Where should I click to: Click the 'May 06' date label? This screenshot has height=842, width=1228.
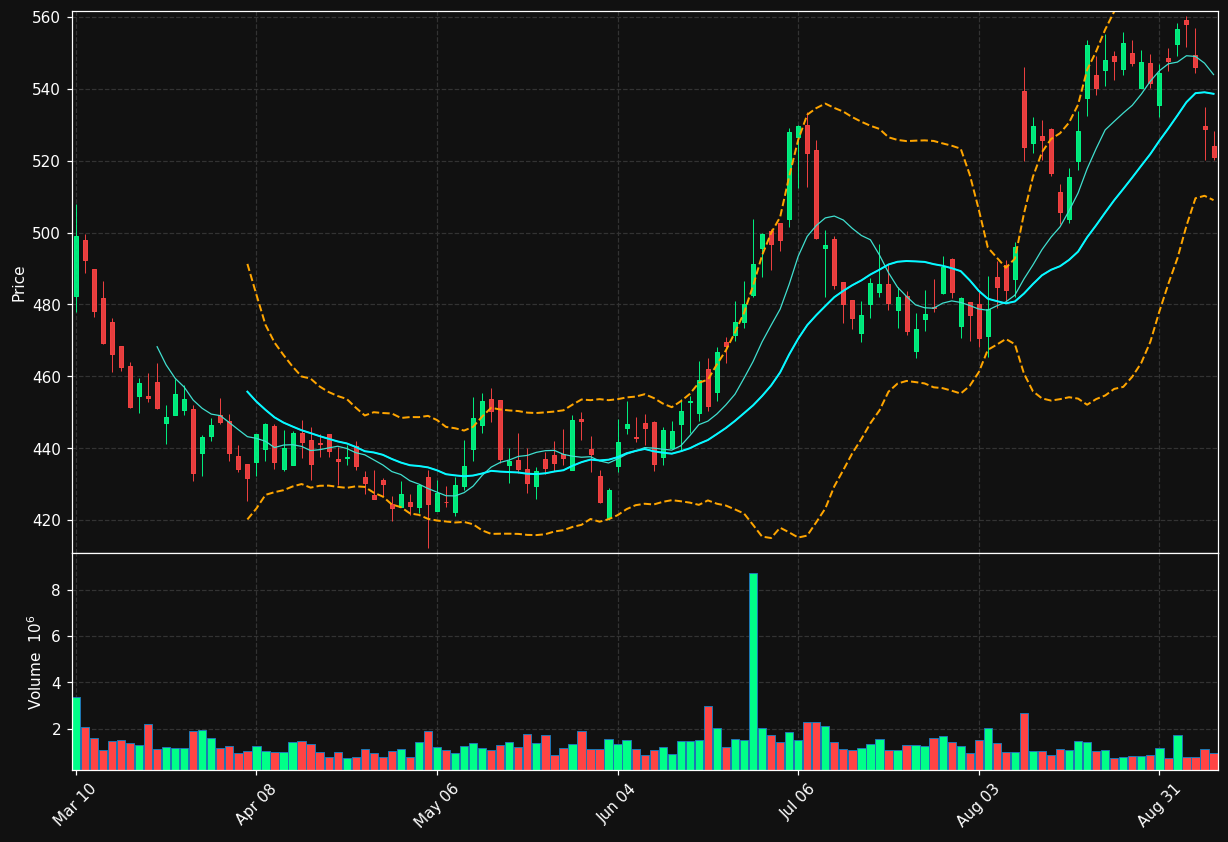[x=435, y=804]
